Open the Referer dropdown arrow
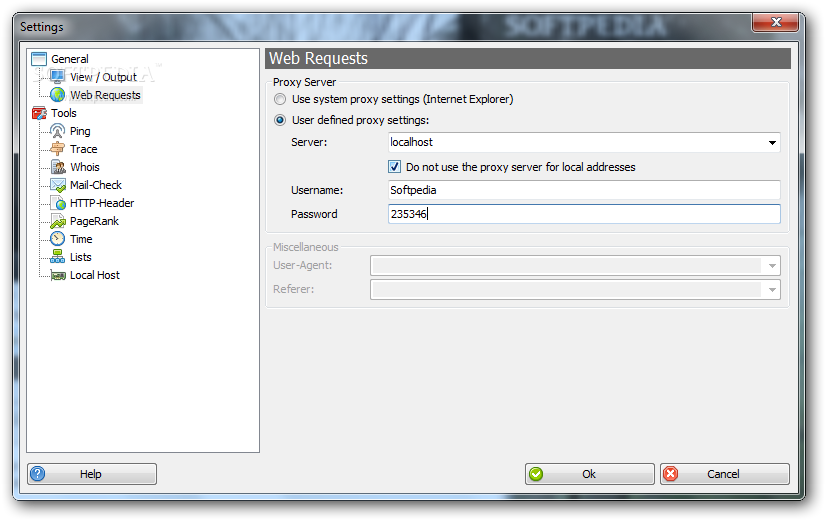 pos(772,290)
